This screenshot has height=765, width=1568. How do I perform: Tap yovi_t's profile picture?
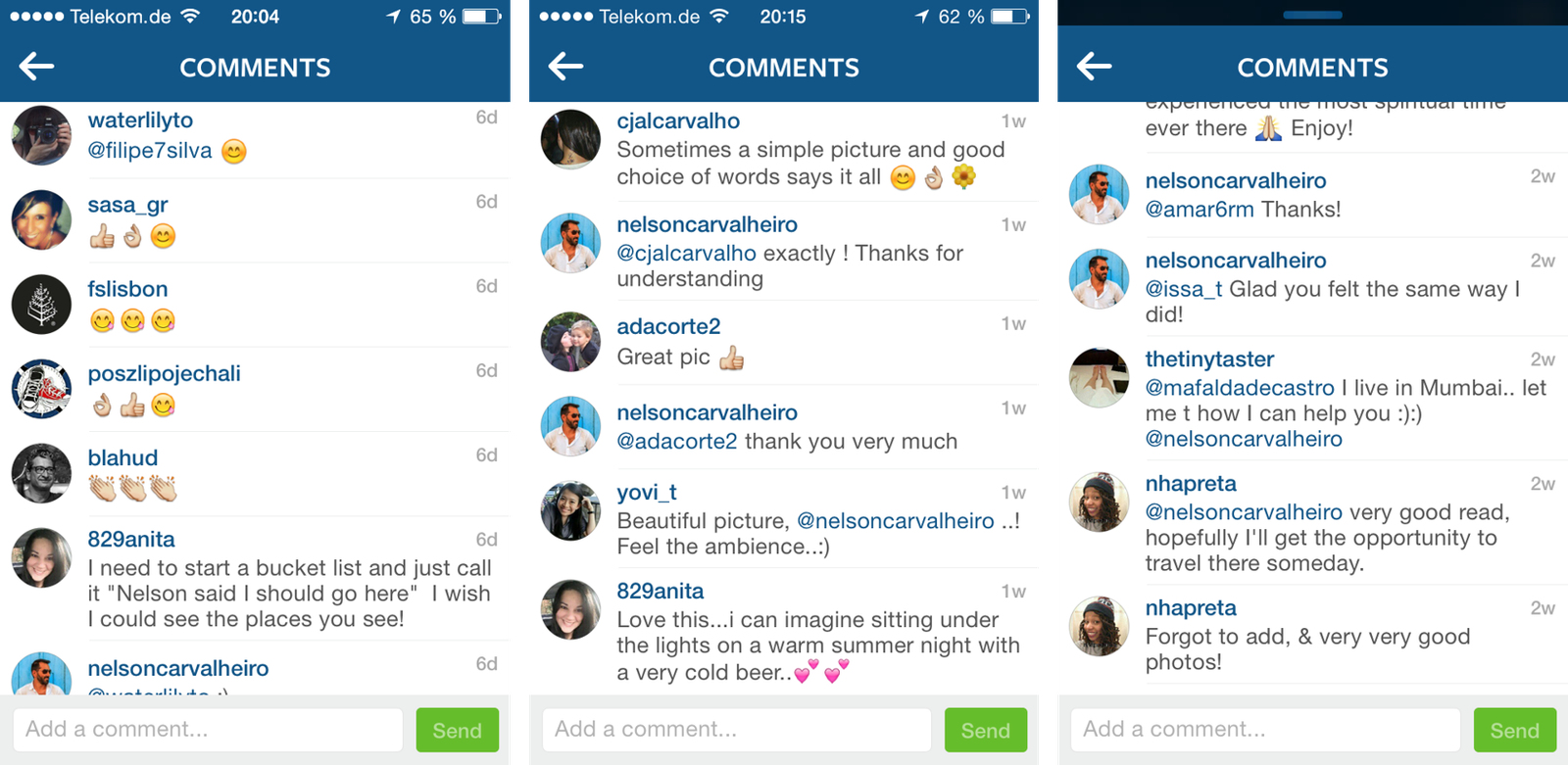click(x=570, y=510)
